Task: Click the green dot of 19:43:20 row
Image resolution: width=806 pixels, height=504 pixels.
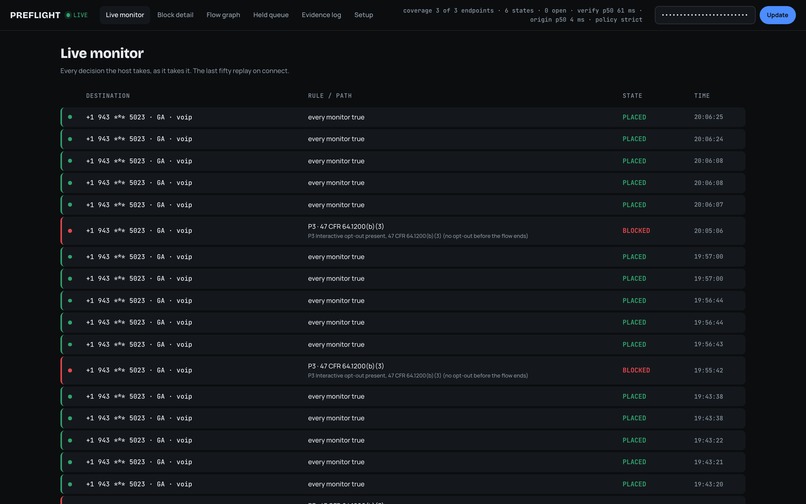Action: pyautogui.click(x=70, y=484)
